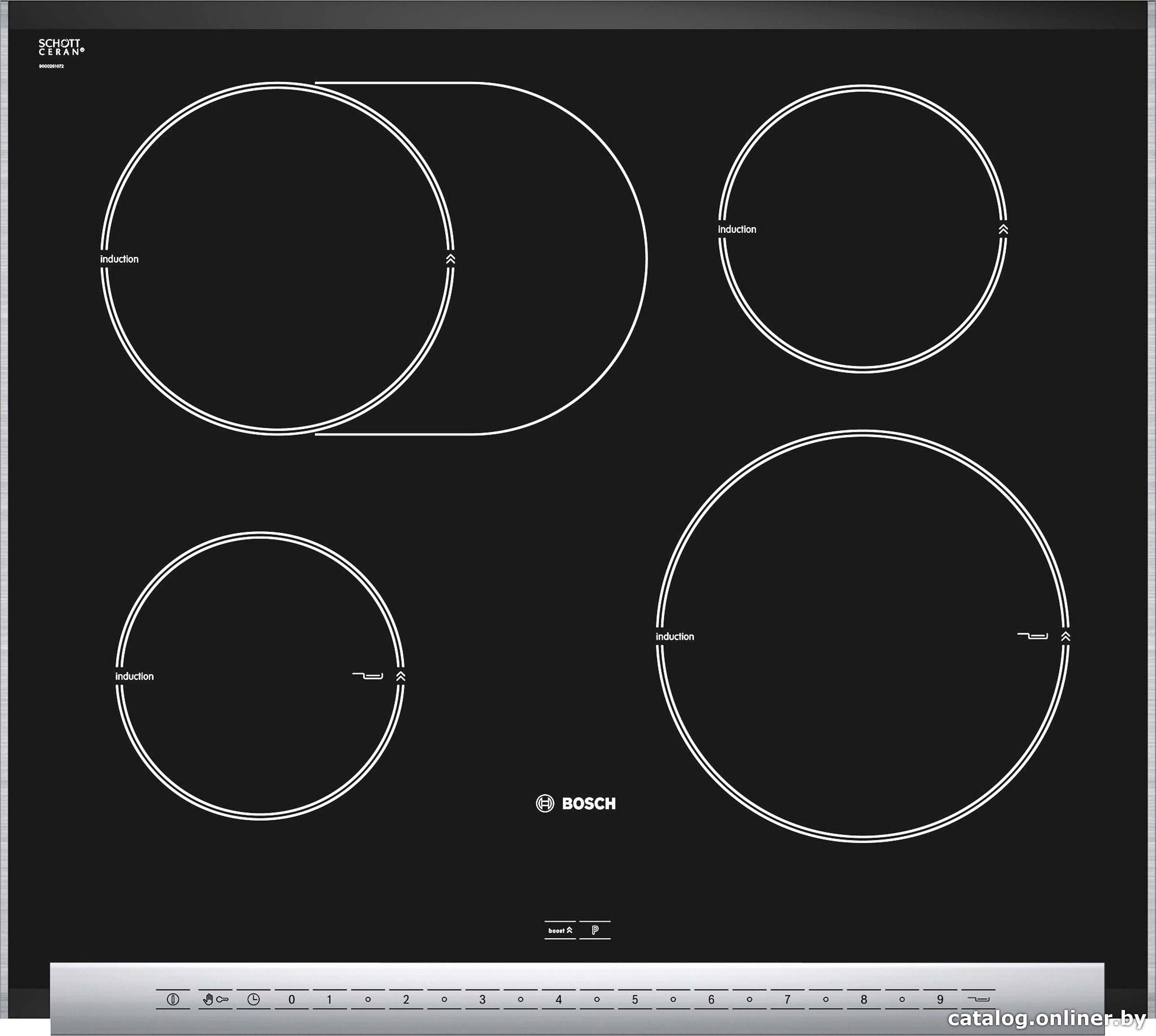
Task: Click the SCHOTT CERAN logo
Action: click(61, 47)
